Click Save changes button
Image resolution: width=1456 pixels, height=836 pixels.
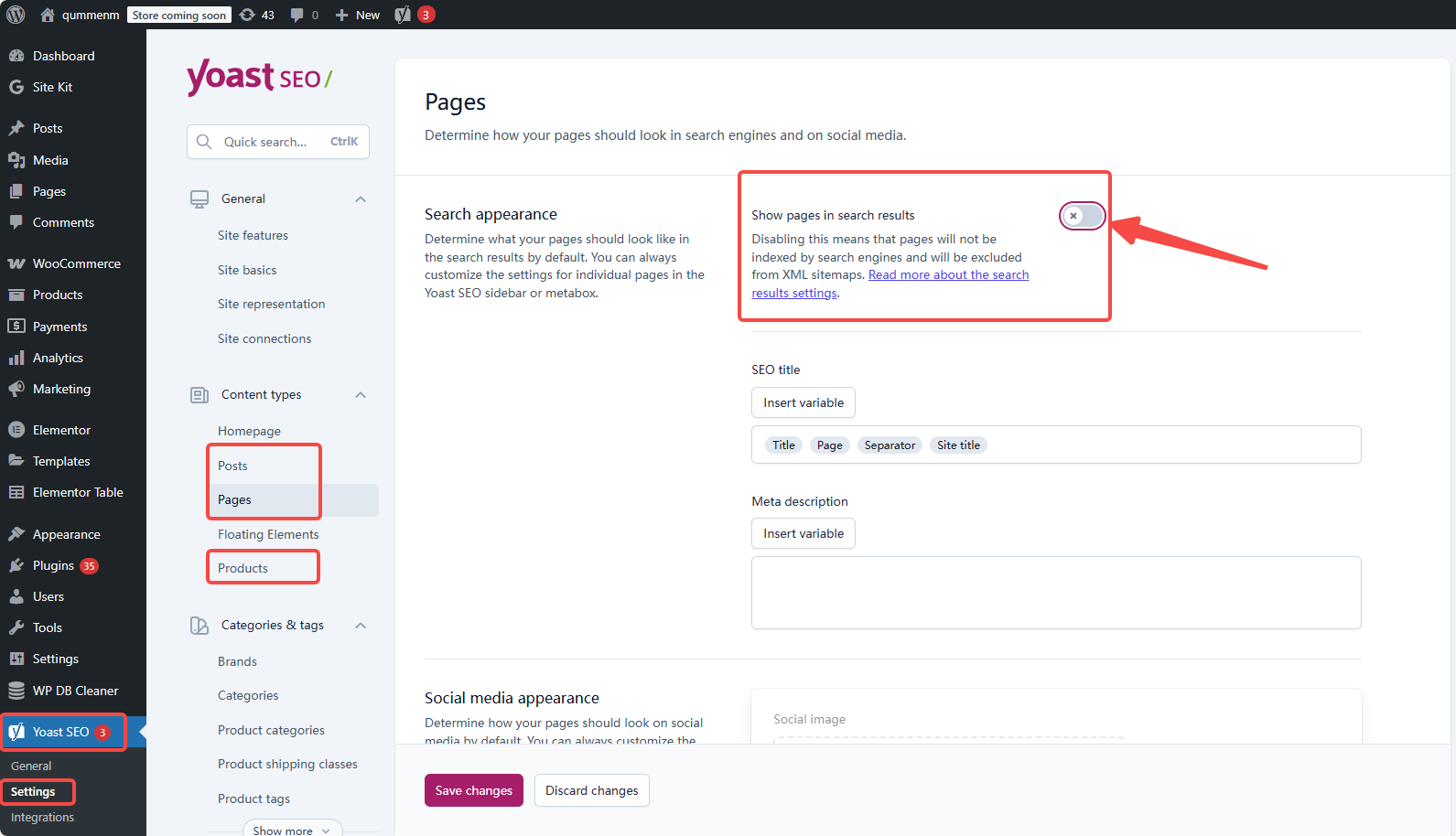[474, 790]
